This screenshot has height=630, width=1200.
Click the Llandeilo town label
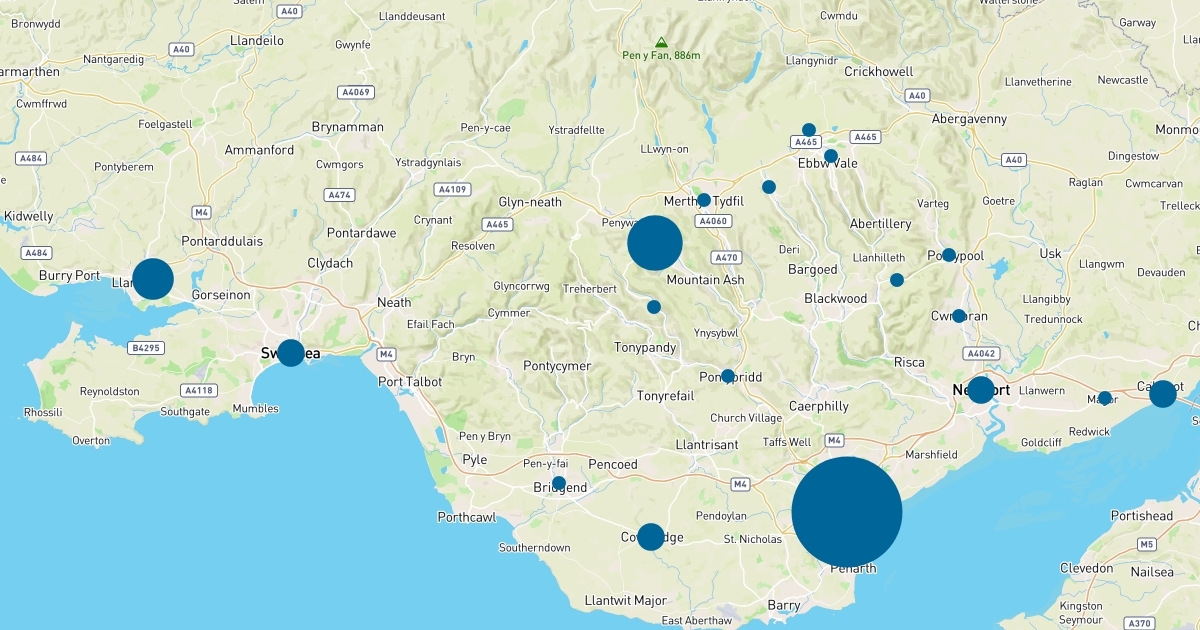[x=257, y=41]
